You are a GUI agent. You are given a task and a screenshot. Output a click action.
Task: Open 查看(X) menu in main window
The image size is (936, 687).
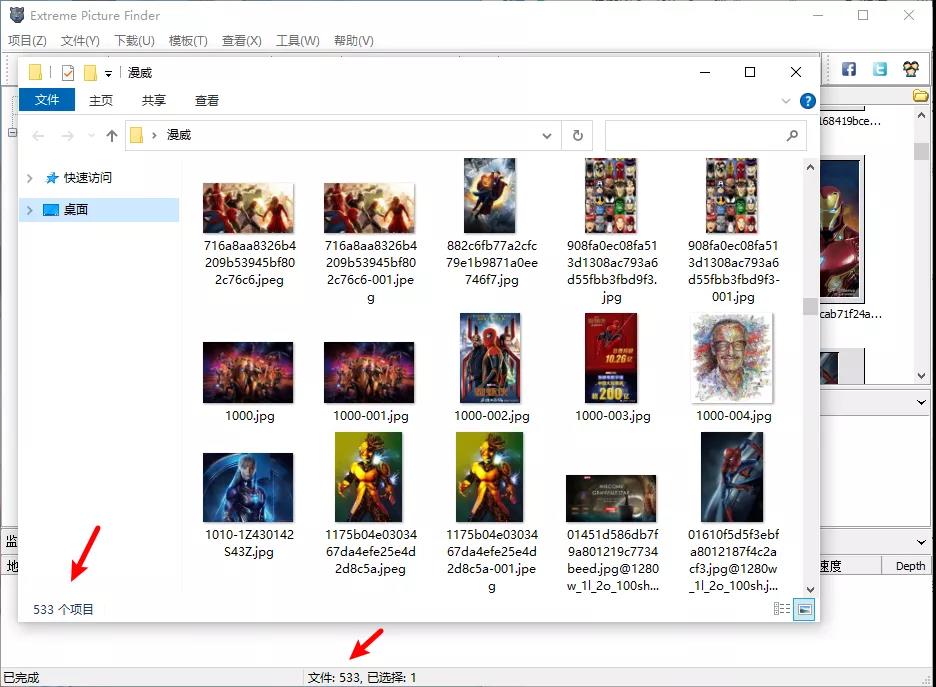tap(242, 41)
